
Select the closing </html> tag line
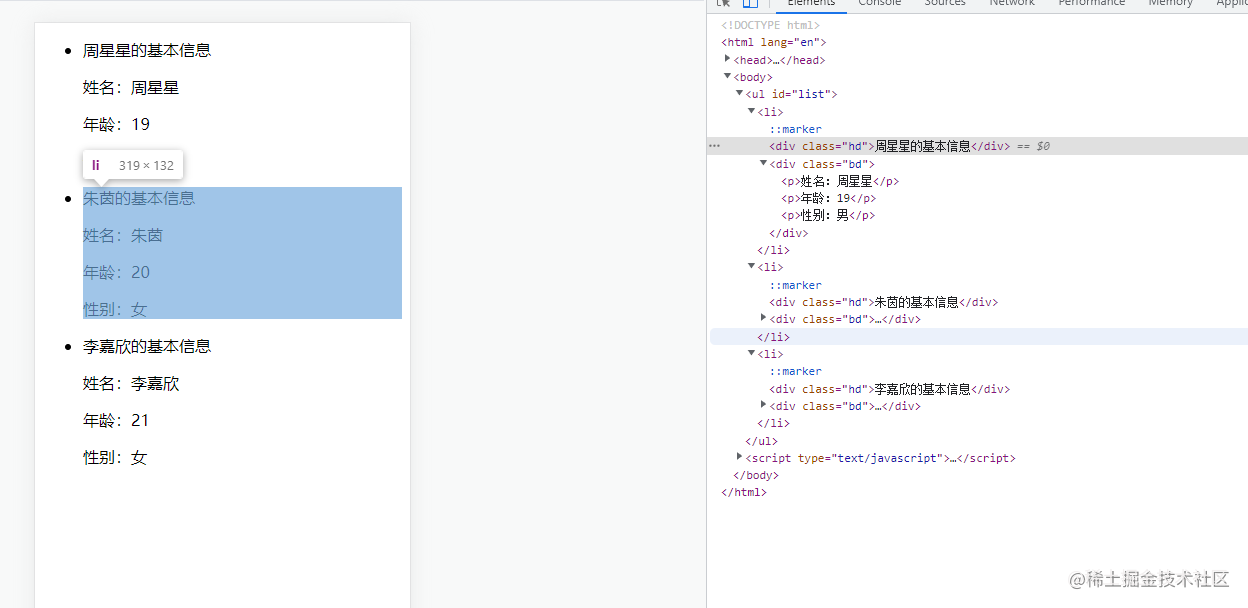pyautogui.click(x=743, y=492)
